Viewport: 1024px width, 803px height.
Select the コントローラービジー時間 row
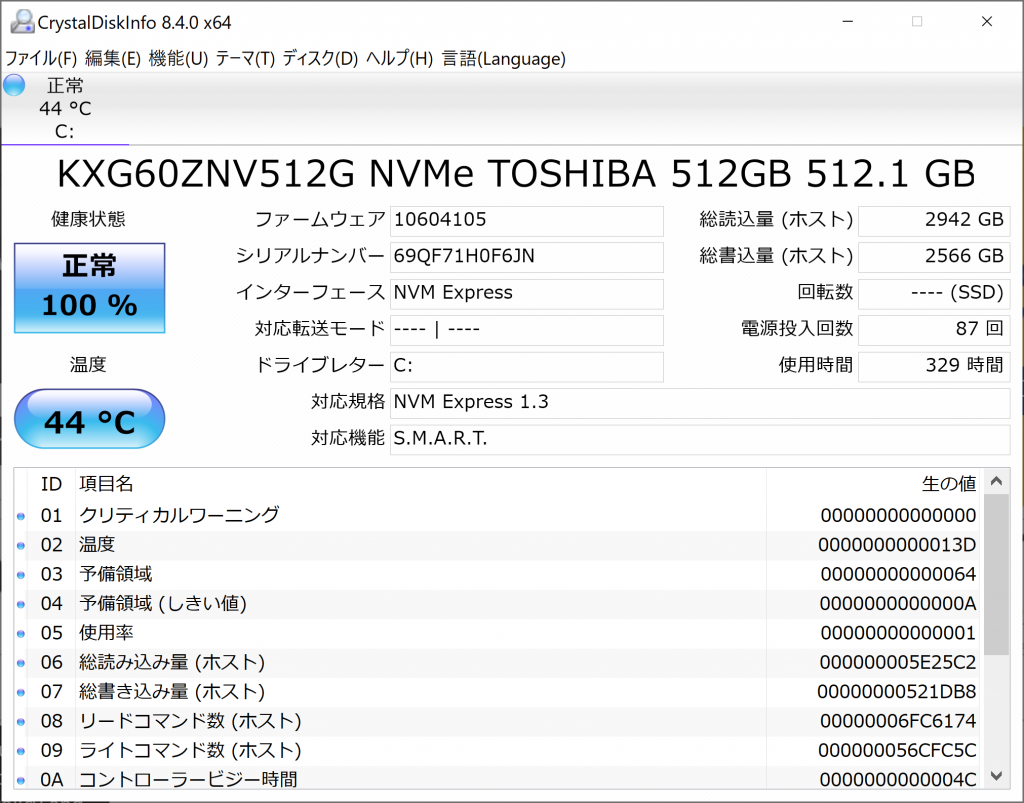coord(497,778)
